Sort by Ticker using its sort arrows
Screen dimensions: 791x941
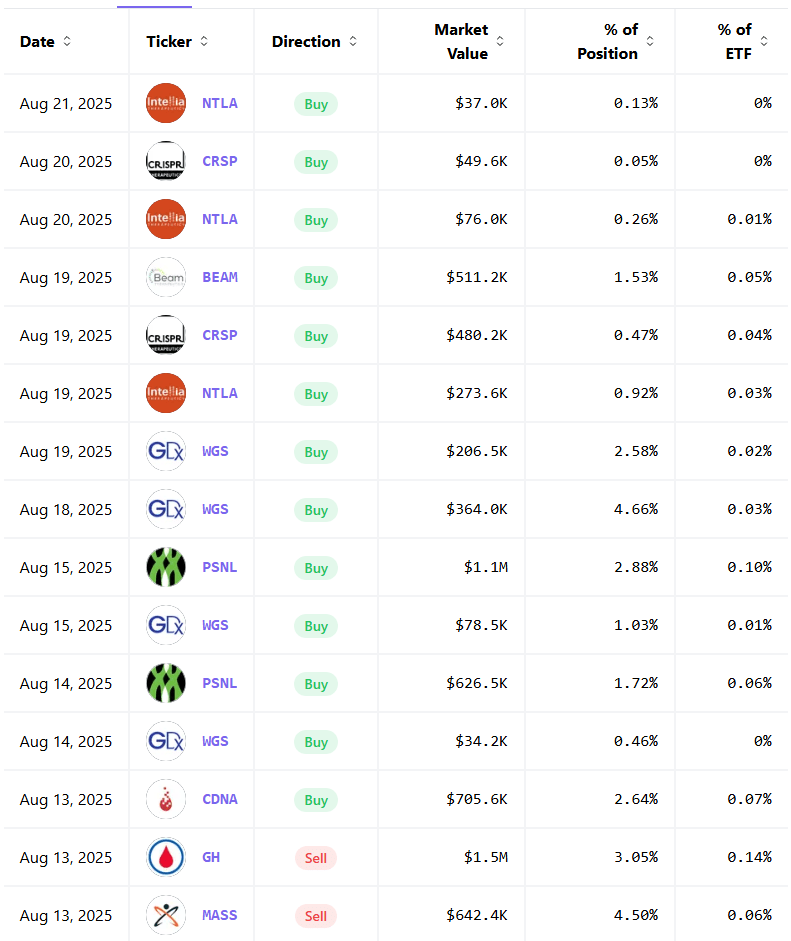tap(204, 41)
